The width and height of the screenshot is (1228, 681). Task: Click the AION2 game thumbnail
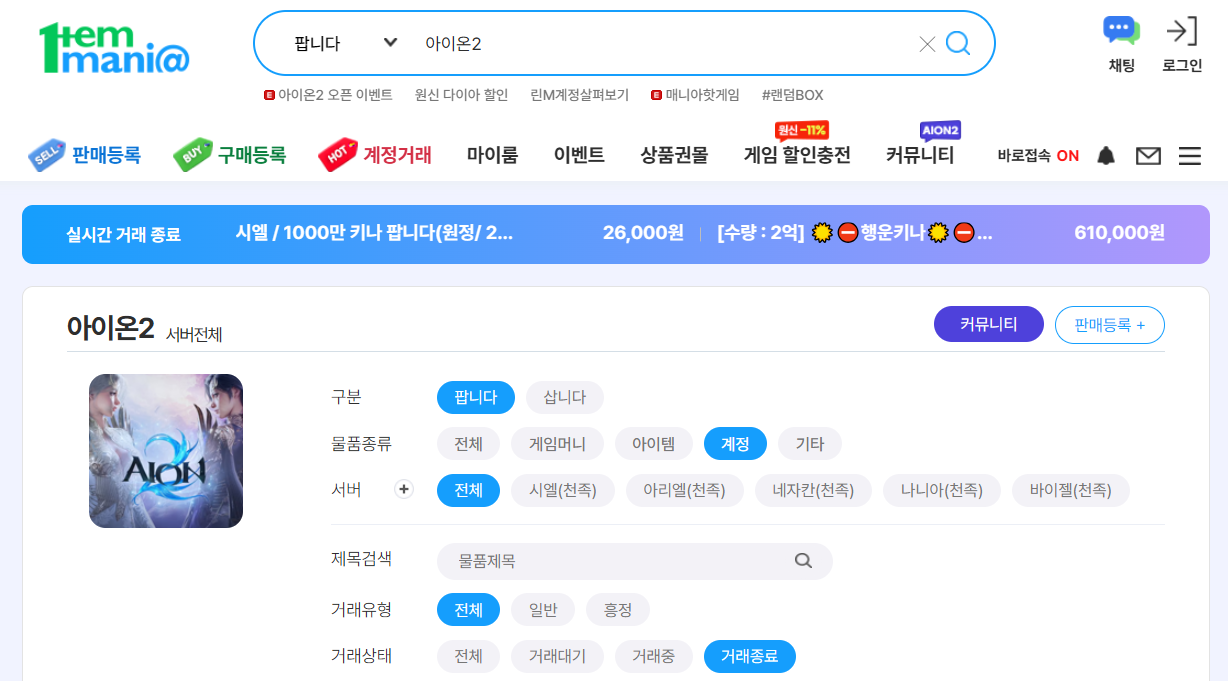(166, 451)
